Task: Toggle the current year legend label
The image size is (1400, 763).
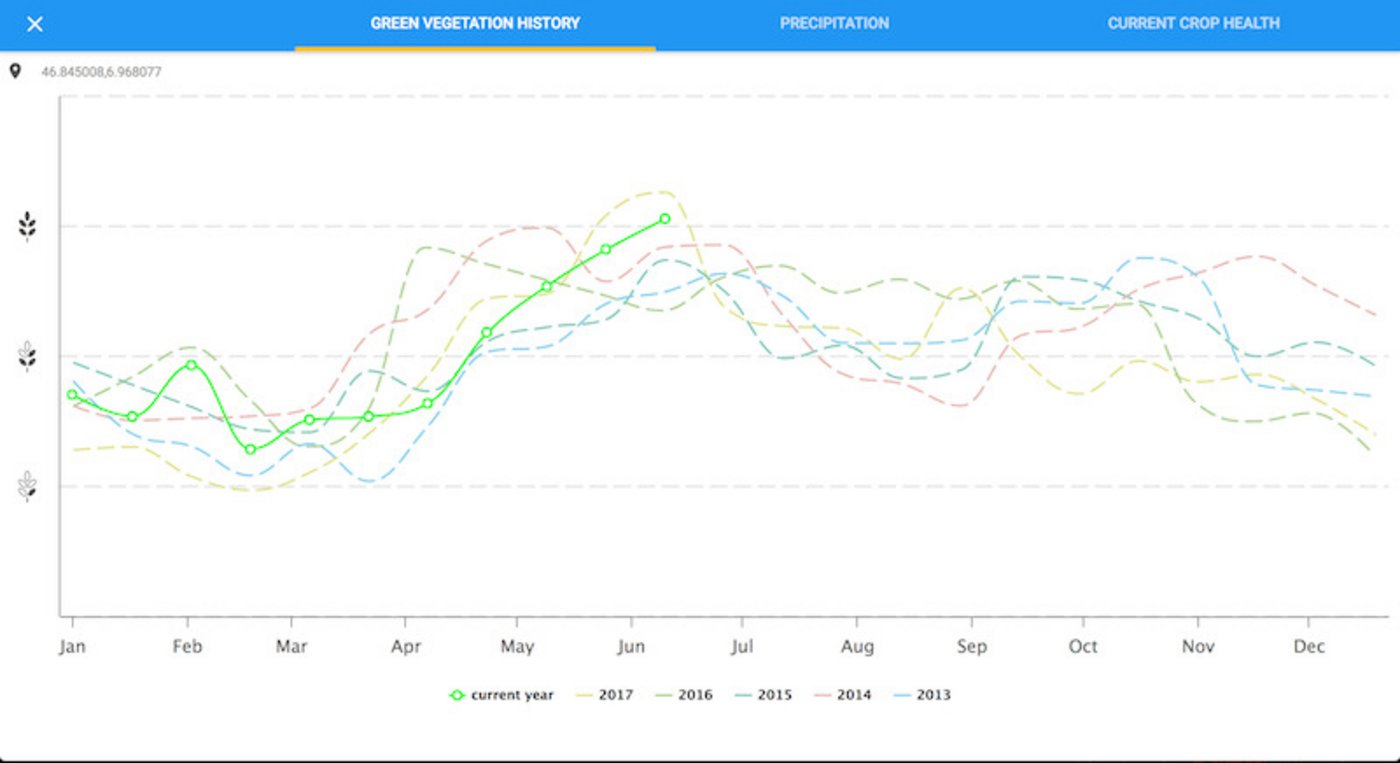Action: [x=512, y=695]
